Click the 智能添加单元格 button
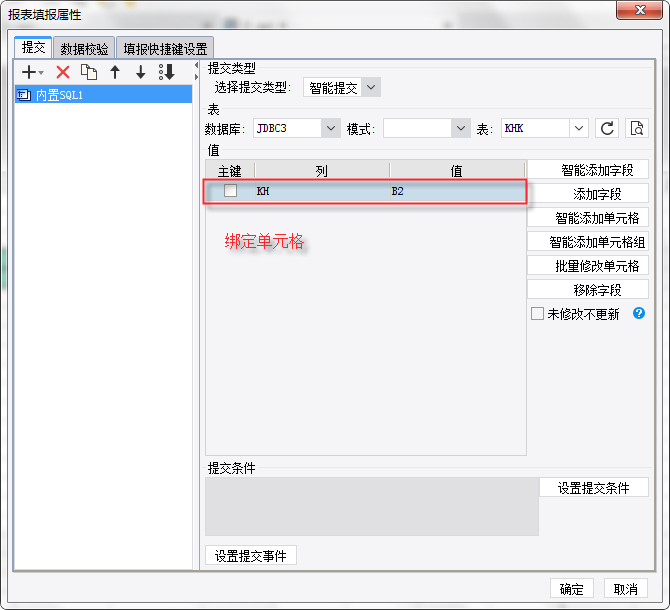Image resolution: width=670 pixels, height=610 pixels. (x=588, y=218)
